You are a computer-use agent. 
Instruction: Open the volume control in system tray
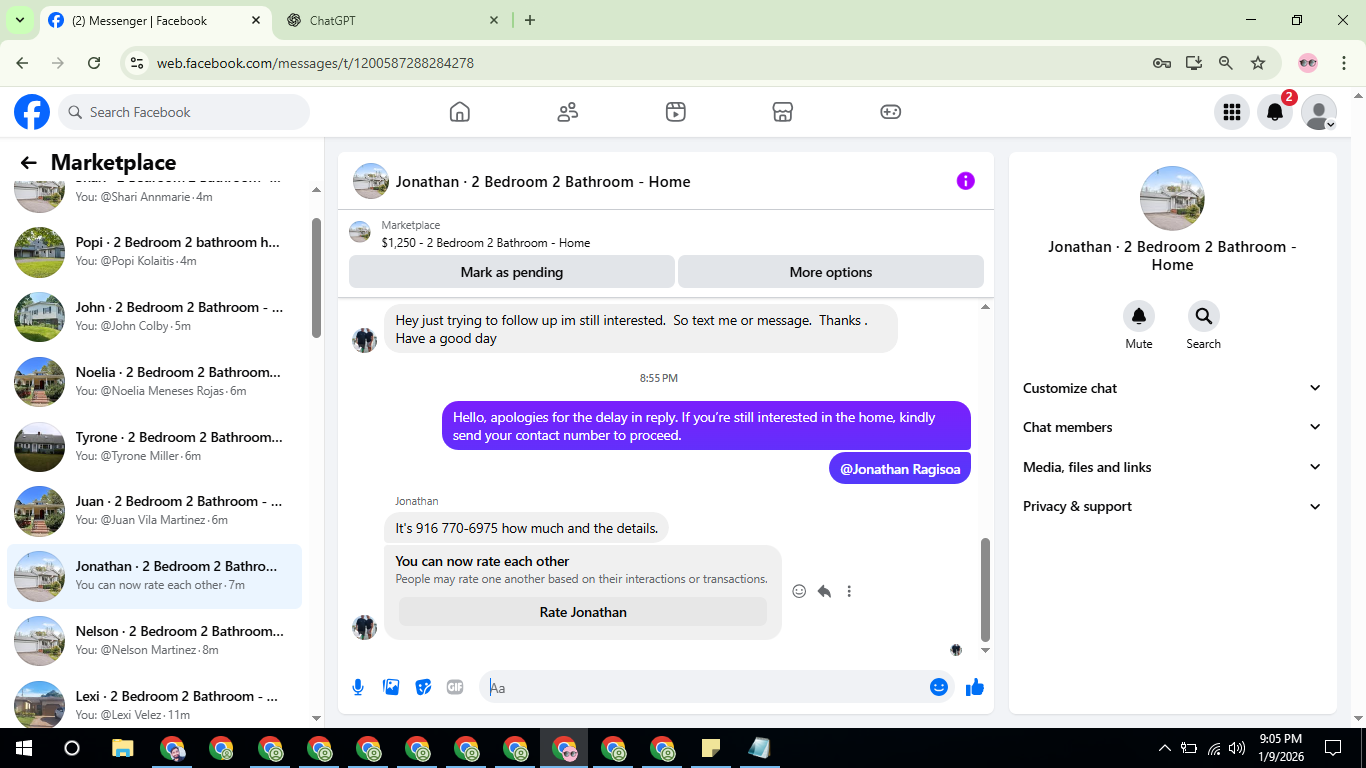[x=1237, y=748]
